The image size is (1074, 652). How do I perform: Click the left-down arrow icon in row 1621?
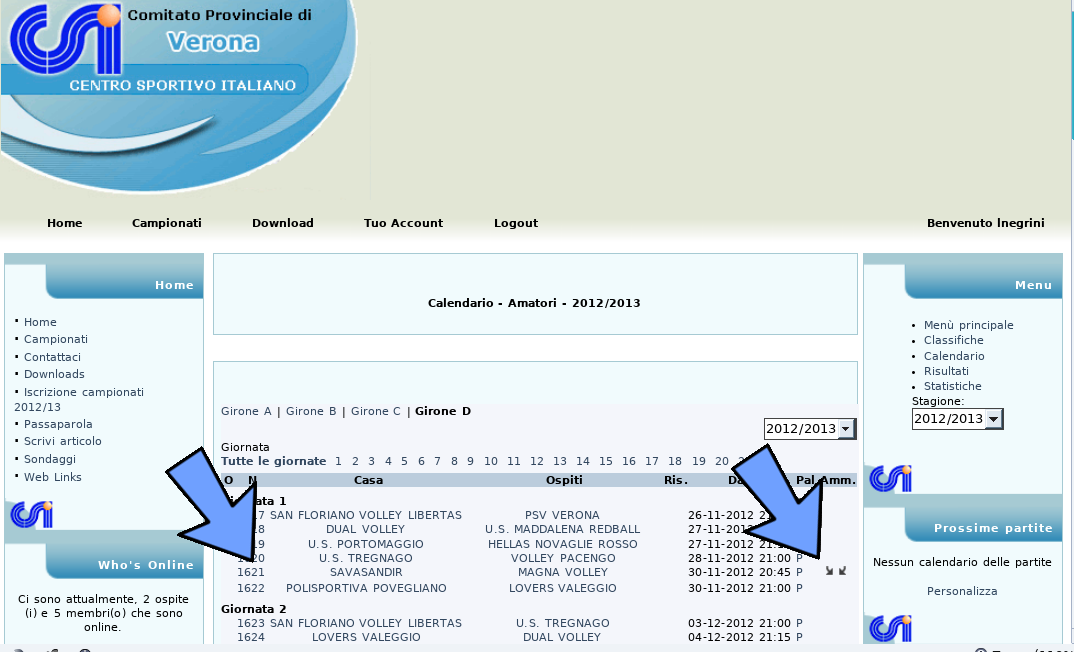(x=842, y=570)
